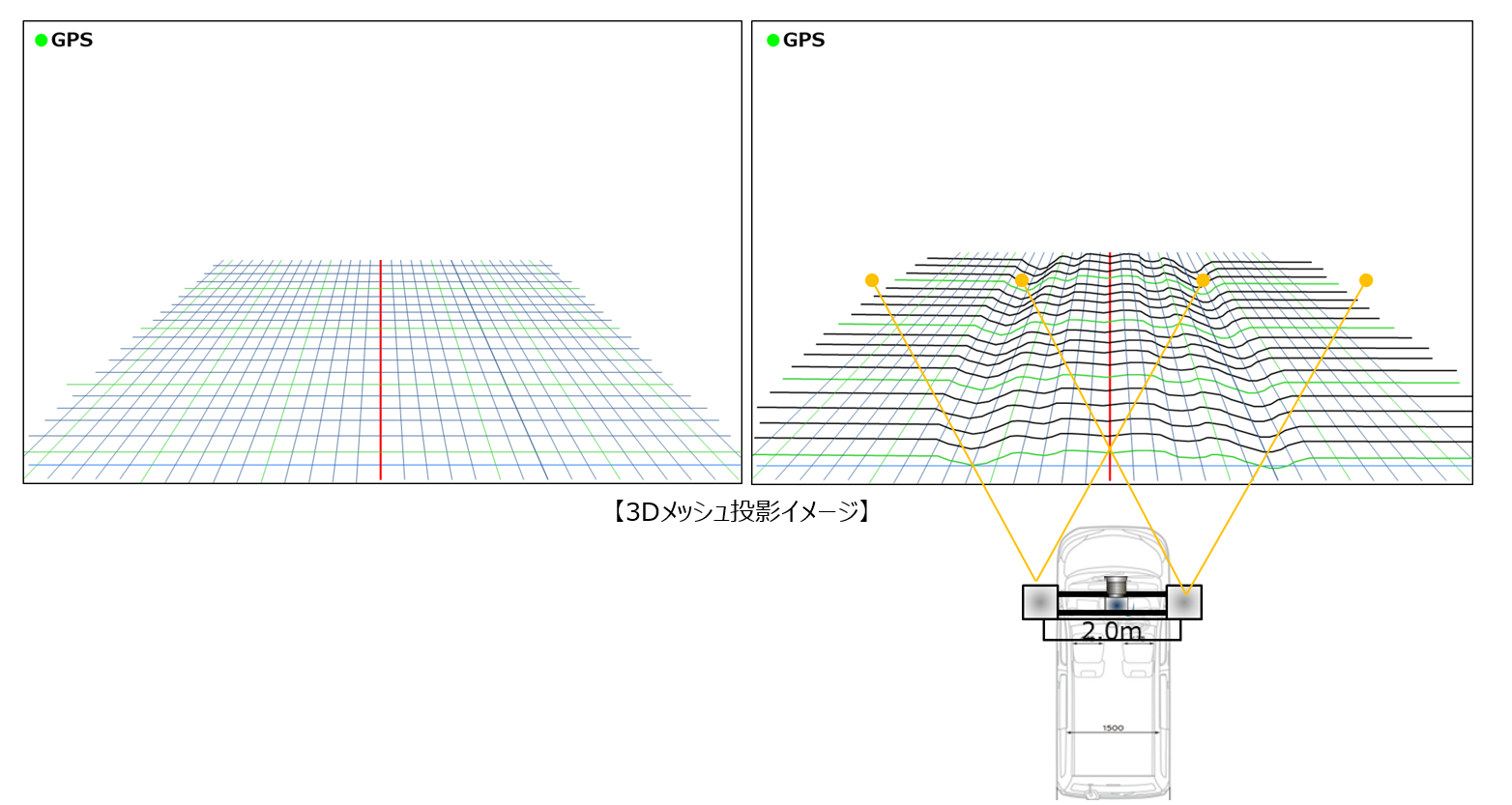
Task: Click the "1500" dimension label on car
Action: pos(1113,728)
